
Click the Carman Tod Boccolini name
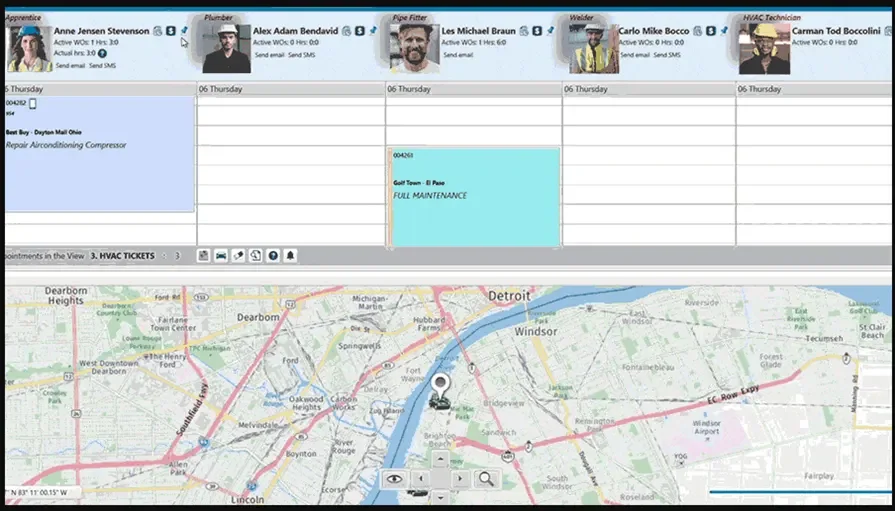(836, 31)
